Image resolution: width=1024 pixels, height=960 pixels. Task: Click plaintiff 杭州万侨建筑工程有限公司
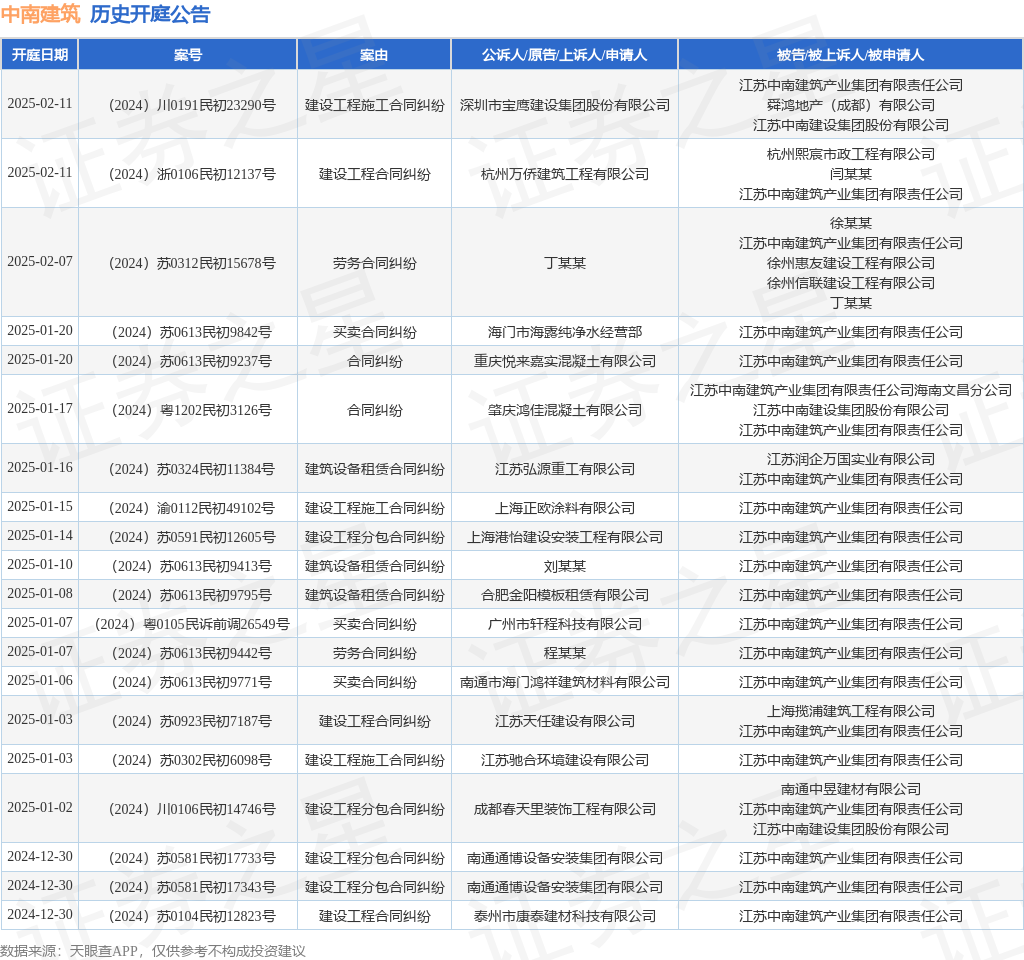click(x=565, y=174)
